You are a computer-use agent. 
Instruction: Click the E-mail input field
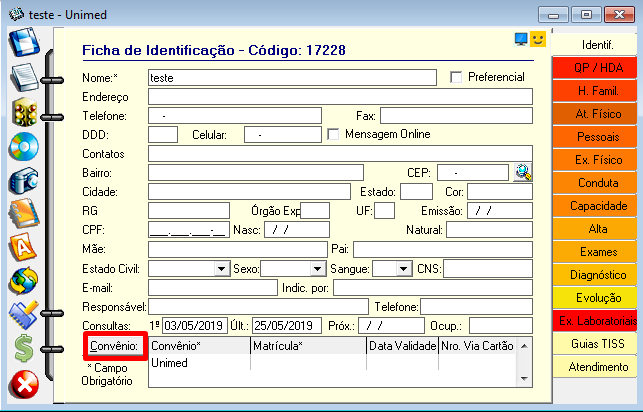point(213,288)
